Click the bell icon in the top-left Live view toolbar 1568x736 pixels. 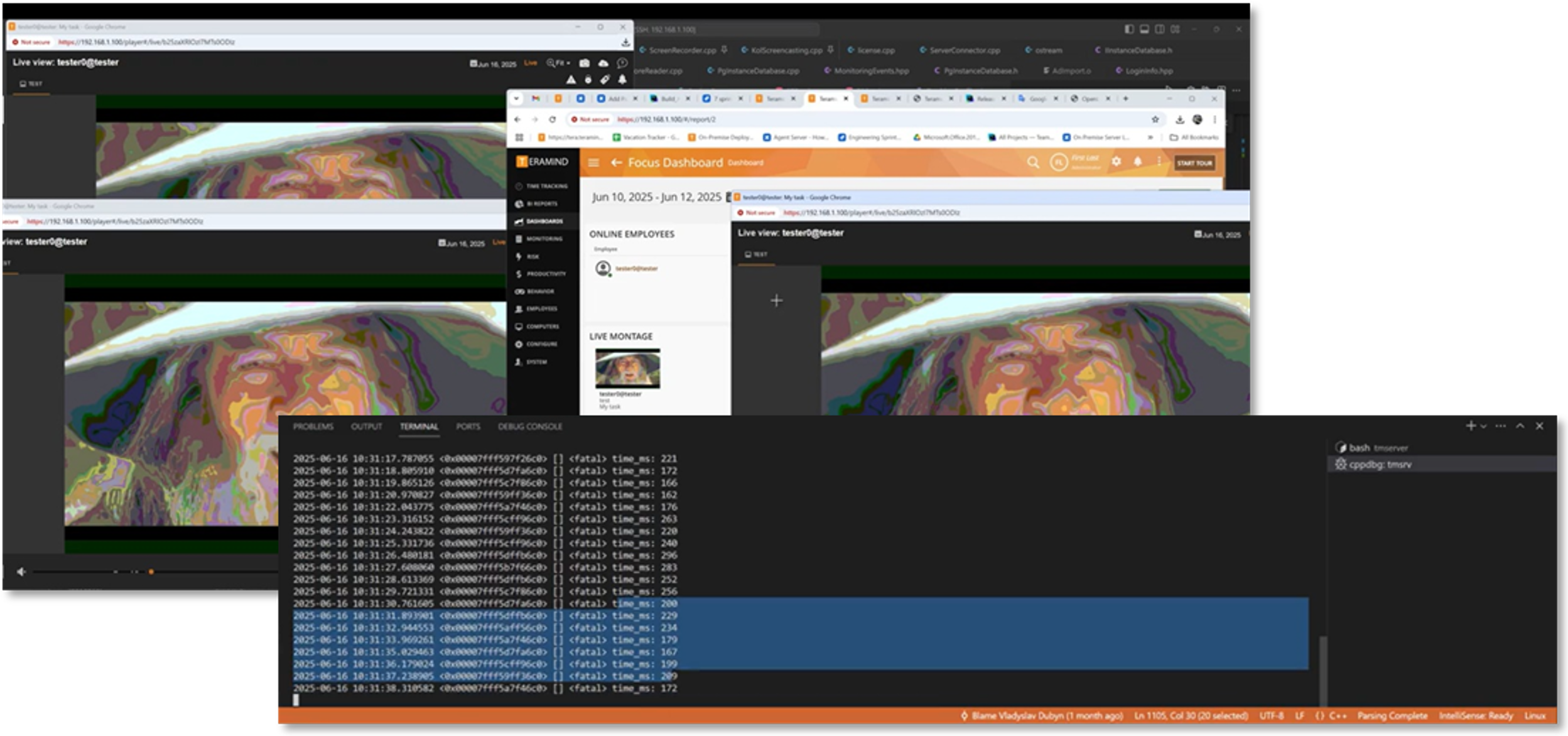(622, 80)
